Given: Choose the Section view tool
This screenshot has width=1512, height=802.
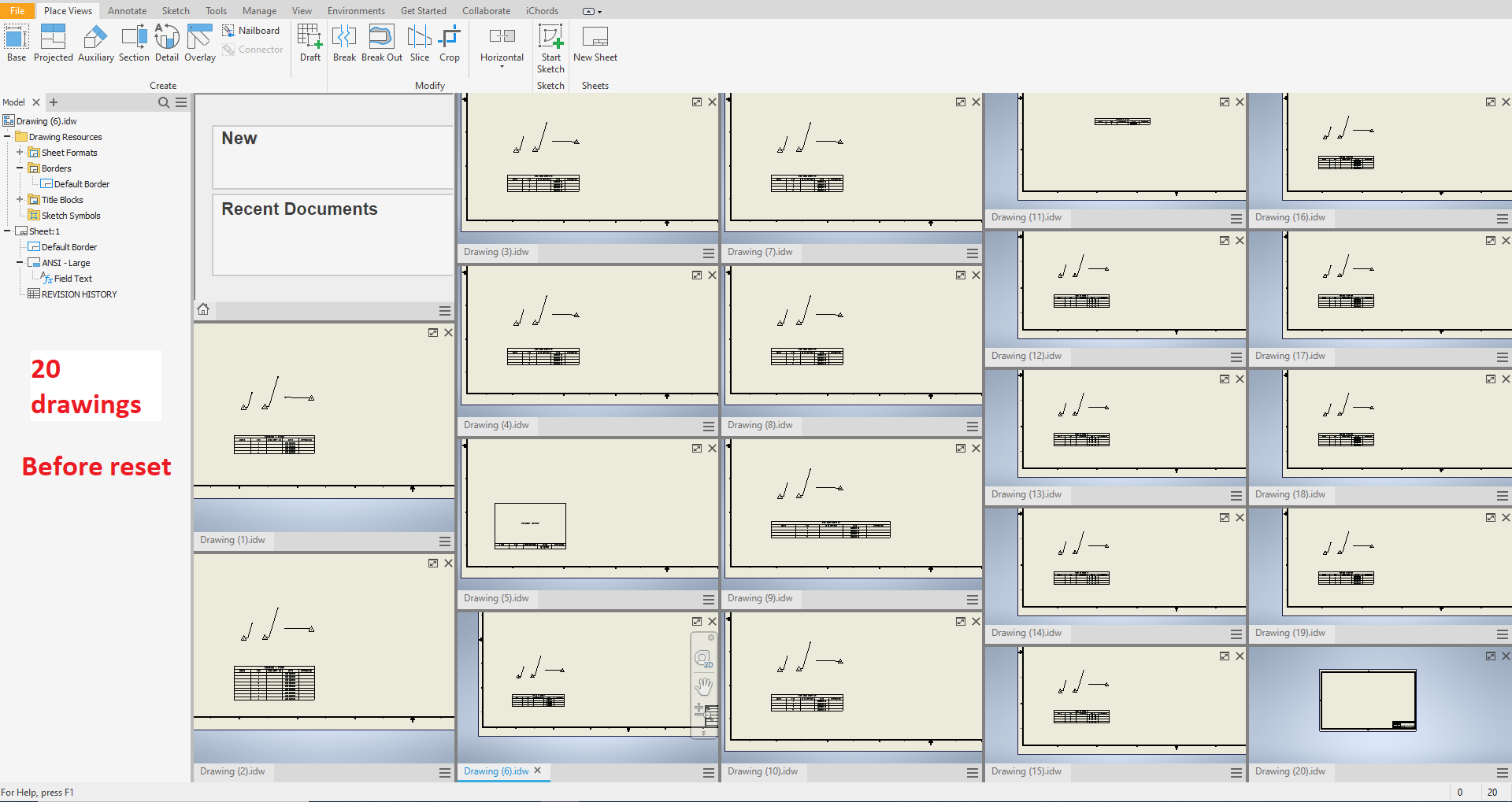Looking at the screenshot, I should pos(134,43).
